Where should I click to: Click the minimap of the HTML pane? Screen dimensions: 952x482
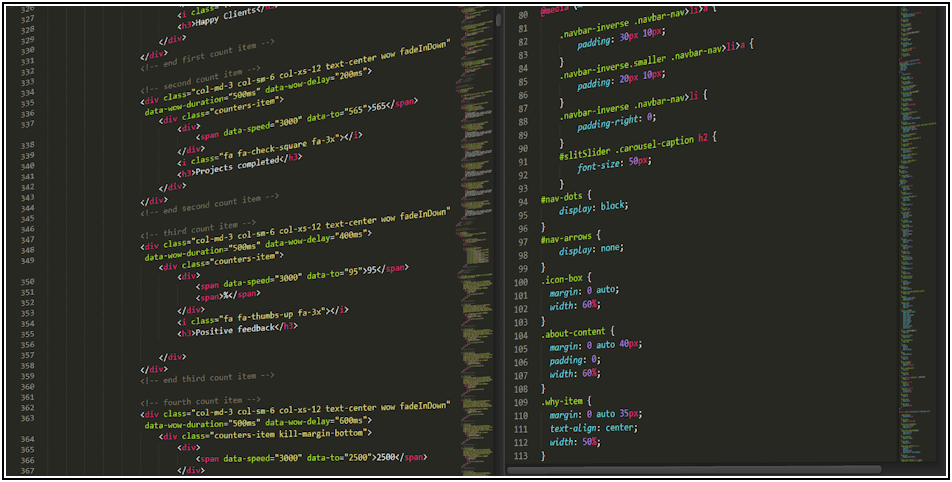(x=475, y=240)
